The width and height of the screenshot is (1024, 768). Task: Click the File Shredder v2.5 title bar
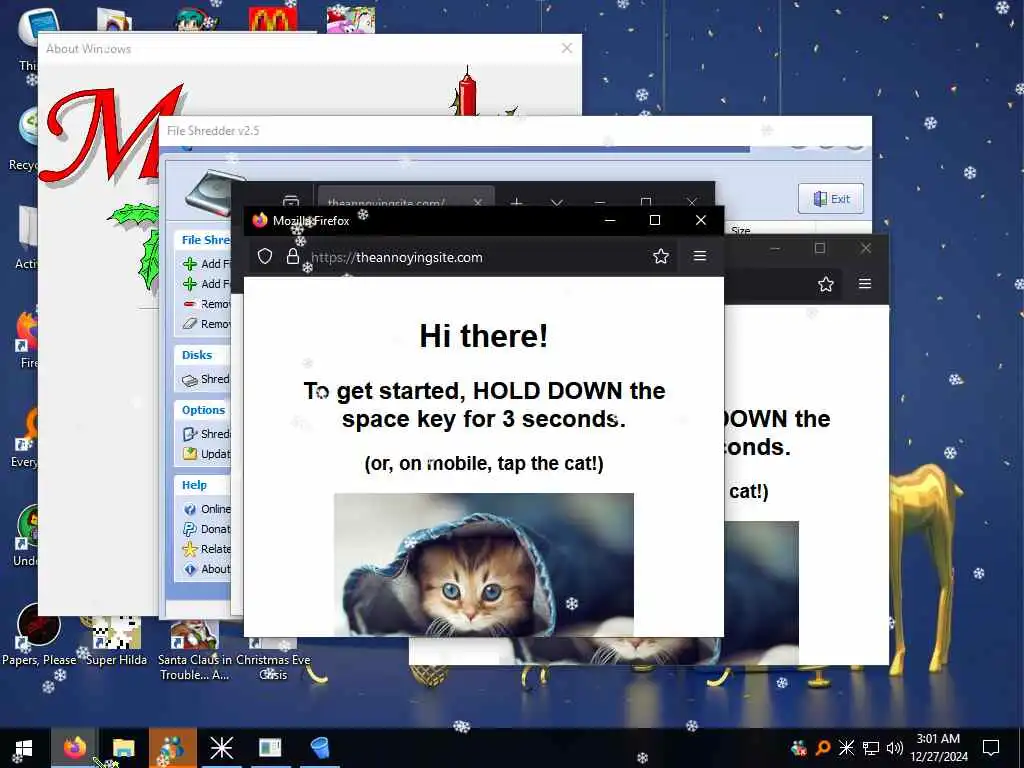click(x=515, y=131)
